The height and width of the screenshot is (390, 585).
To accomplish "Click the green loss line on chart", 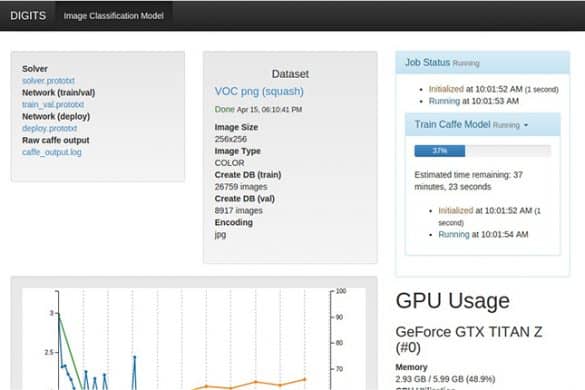I will tap(70, 352).
